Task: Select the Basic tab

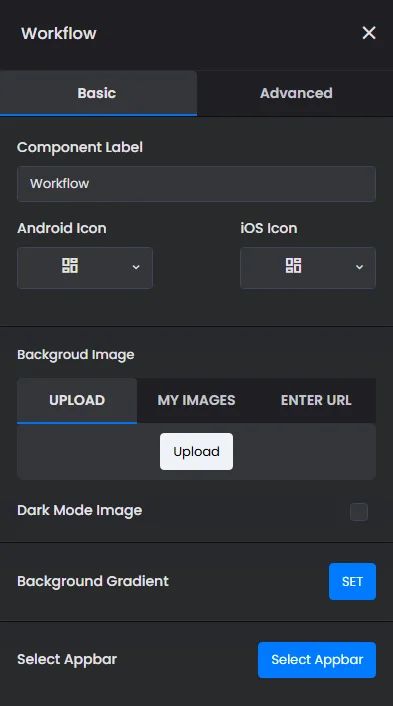Action: pos(98,93)
